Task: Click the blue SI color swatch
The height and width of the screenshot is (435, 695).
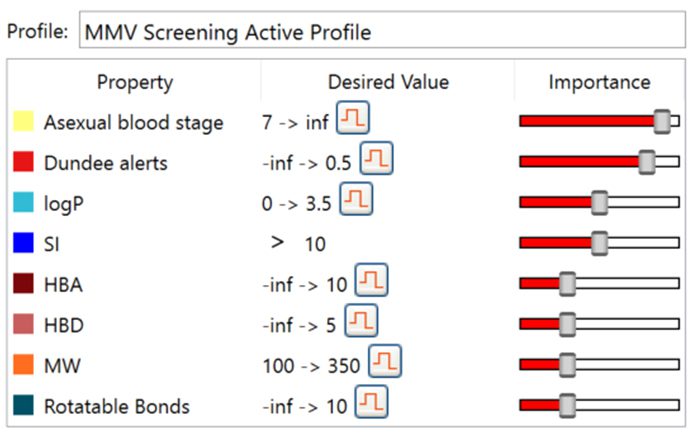Action: tap(23, 243)
